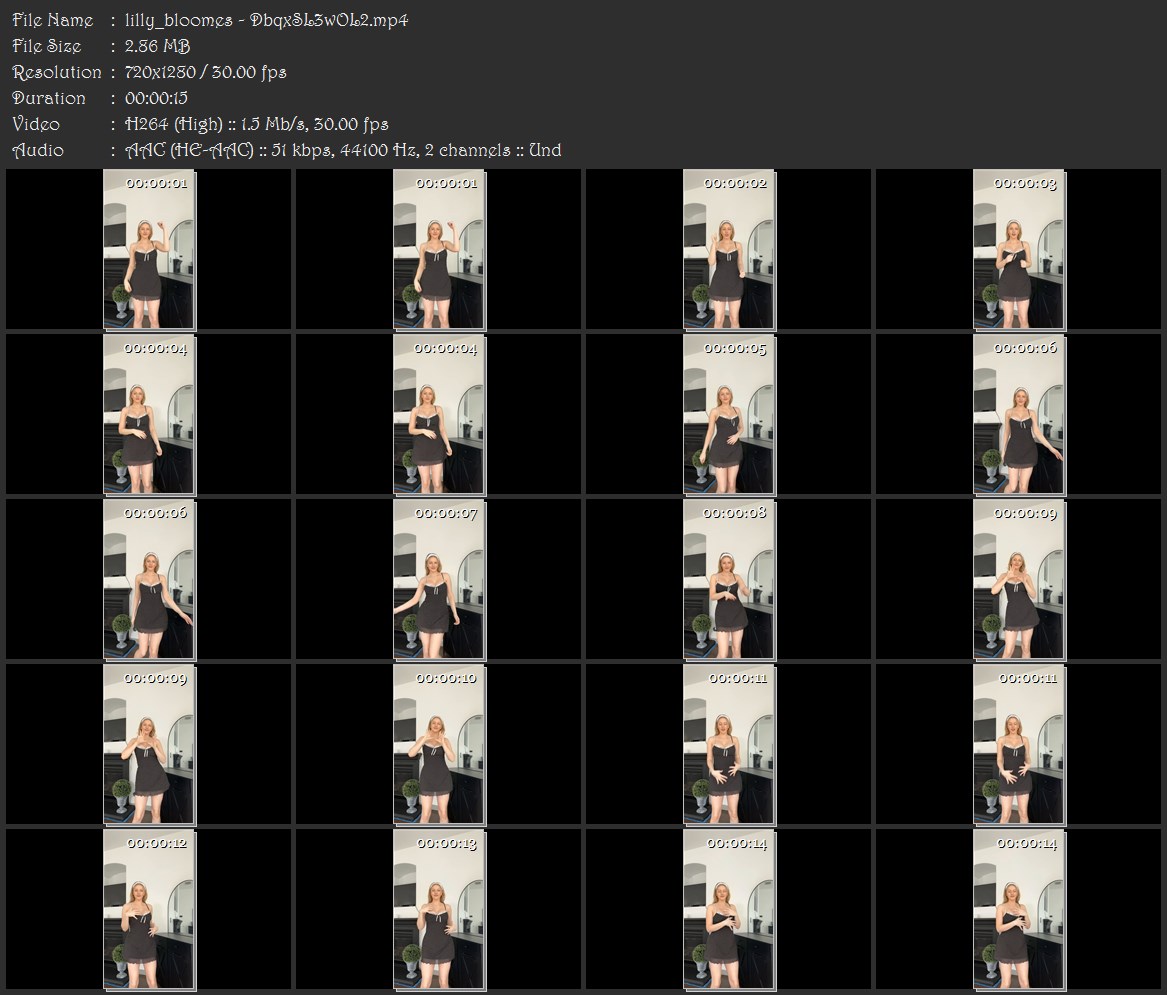
Task: Click the frame captured at 00:00:05
Action: point(729,414)
